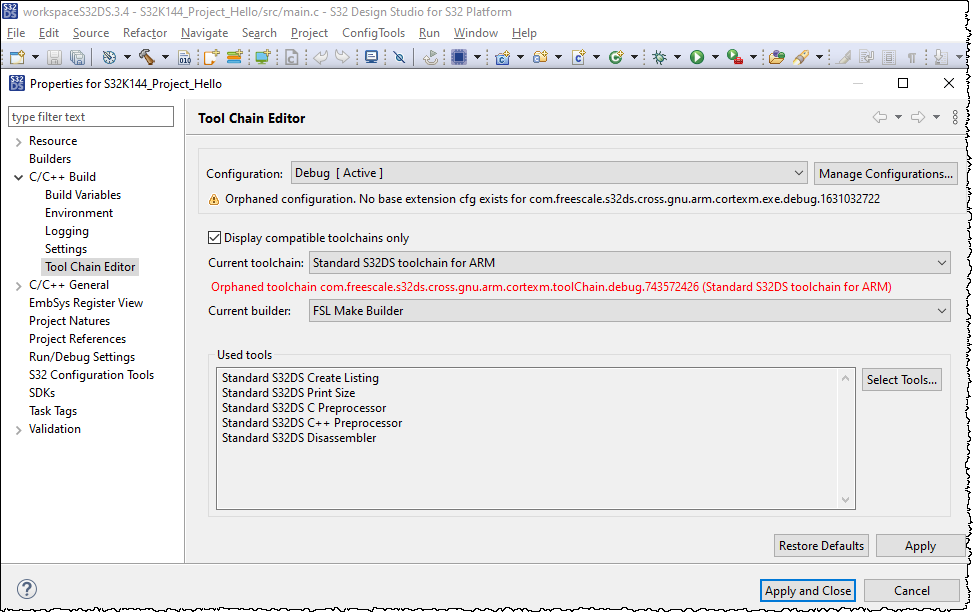This screenshot has height=614, width=973.
Task: Click the Manage Configurations button
Action: [885, 173]
